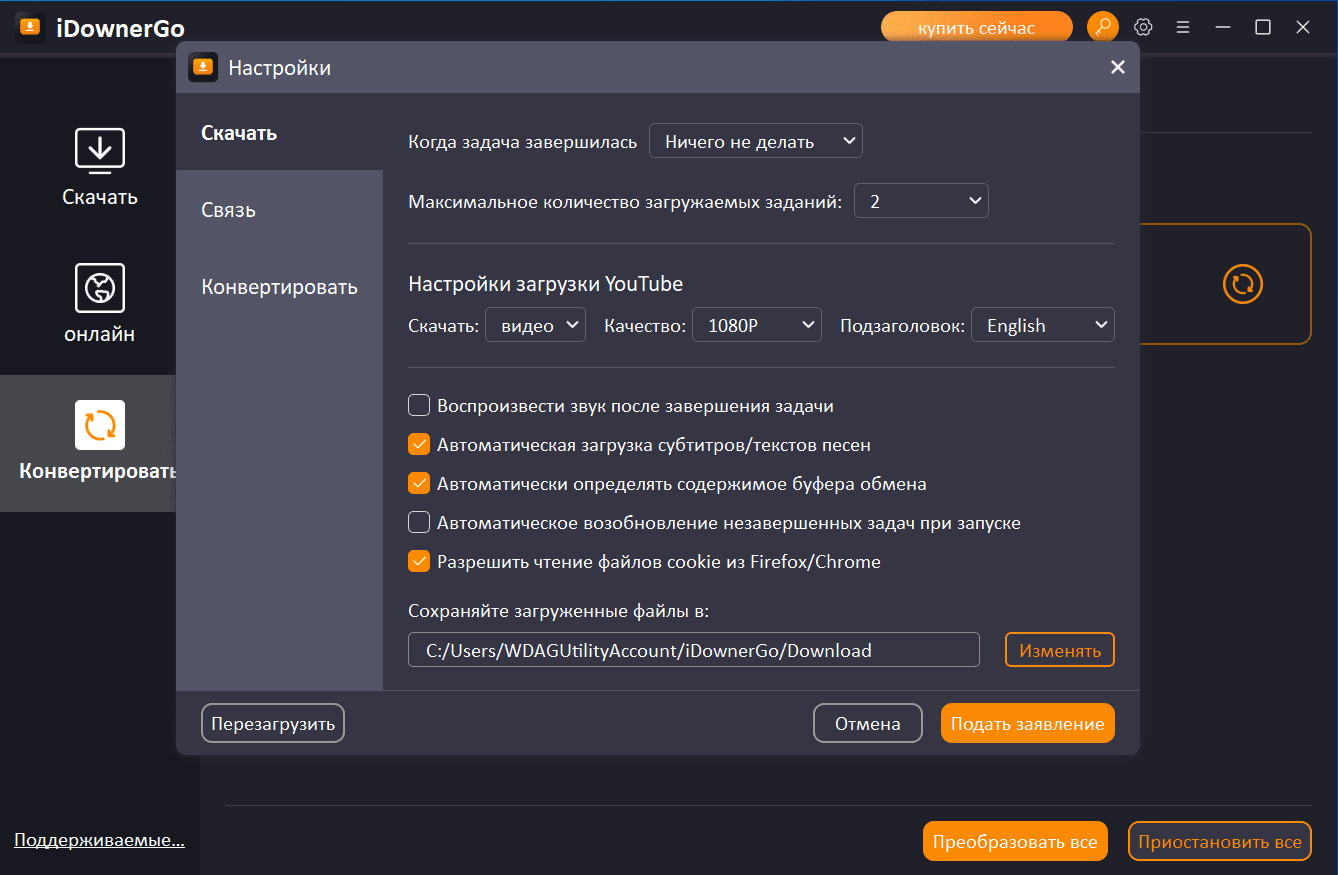Image resolution: width=1338 pixels, height=875 pixels.
Task: Click the Настройки загрузки YouTube heading
Action: [546, 284]
